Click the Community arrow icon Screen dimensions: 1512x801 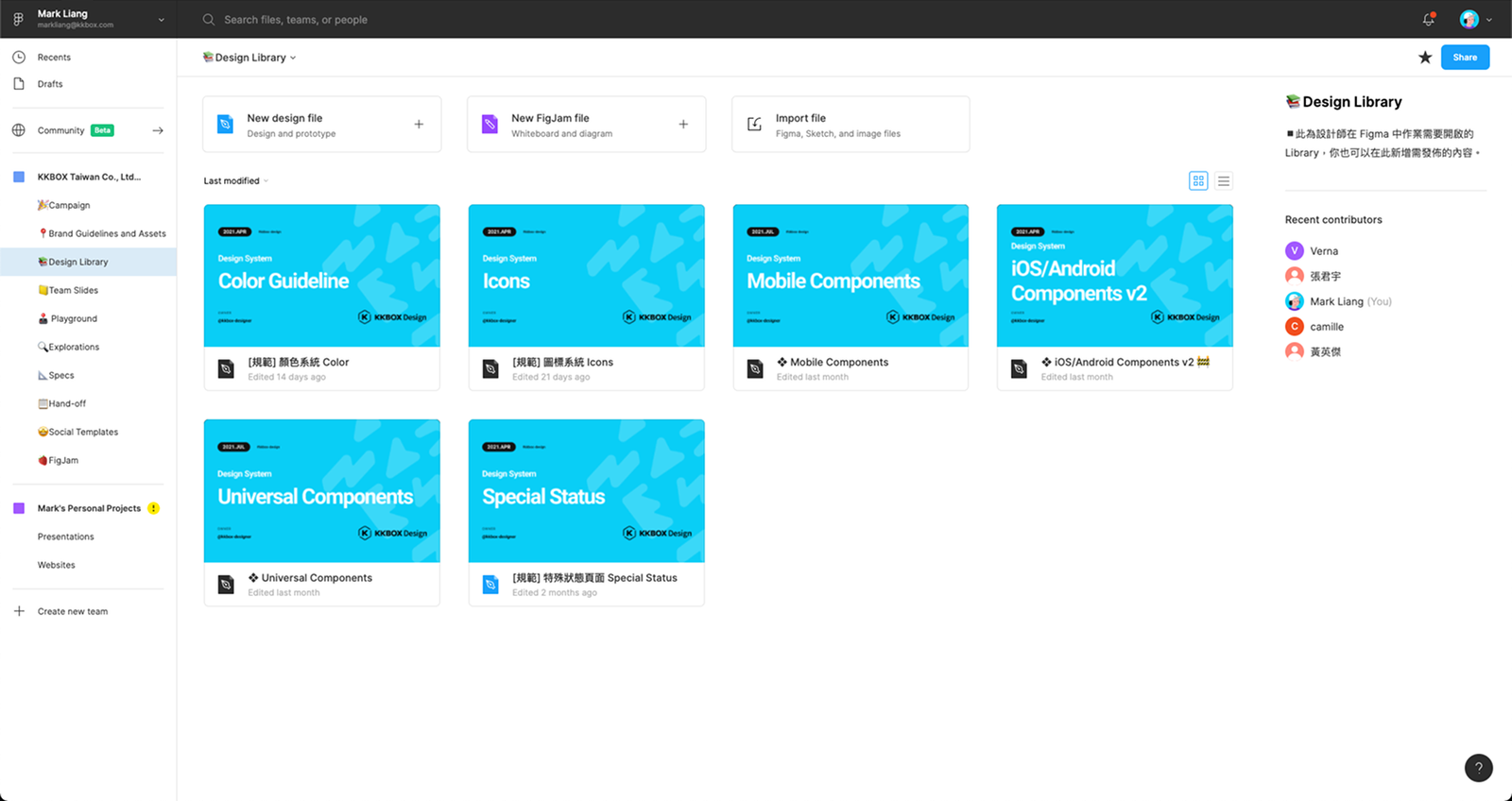[x=158, y=130]
